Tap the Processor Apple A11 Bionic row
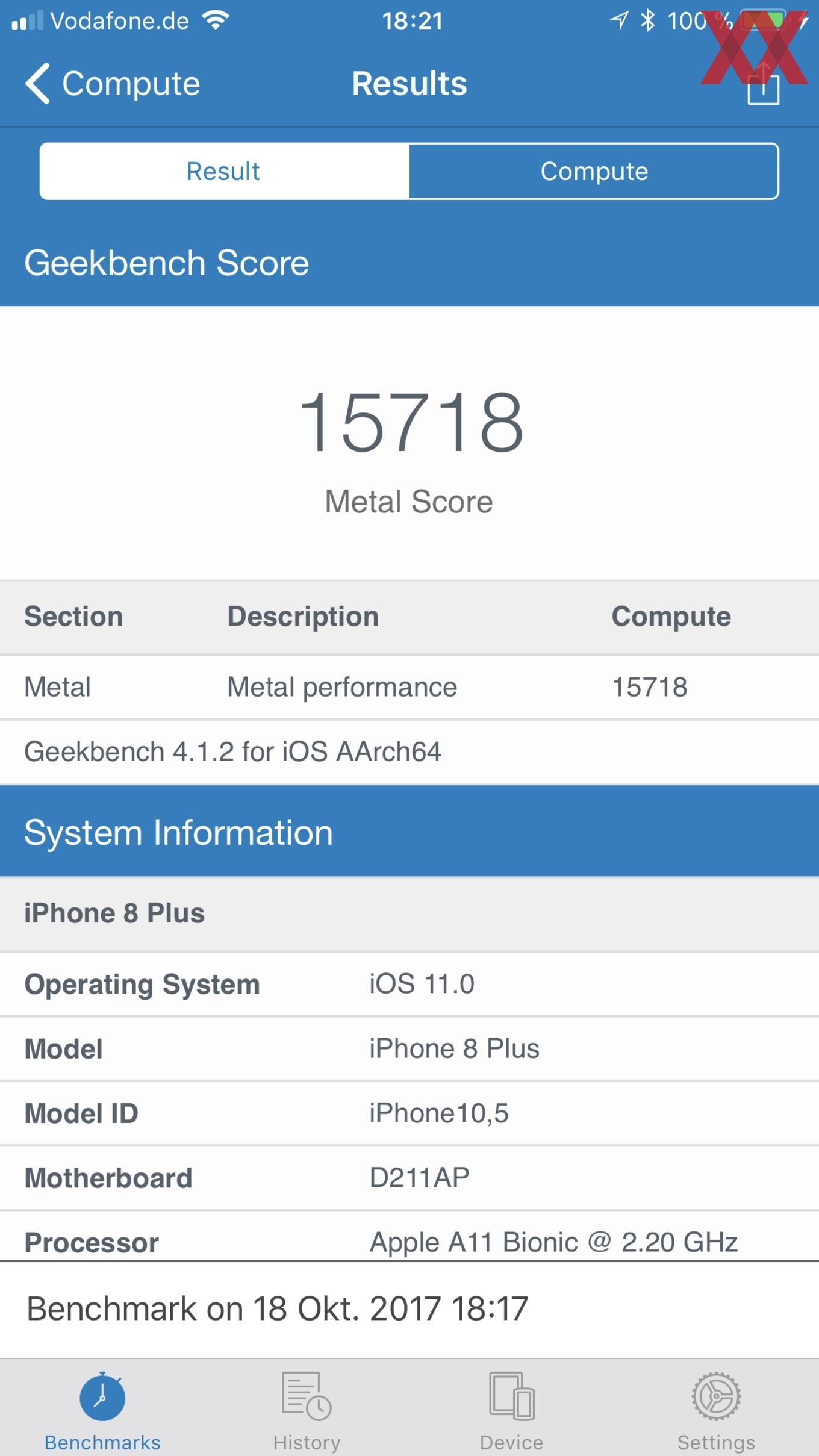The height and width of the screenshot is (1456, 819). click(409, 1236)
